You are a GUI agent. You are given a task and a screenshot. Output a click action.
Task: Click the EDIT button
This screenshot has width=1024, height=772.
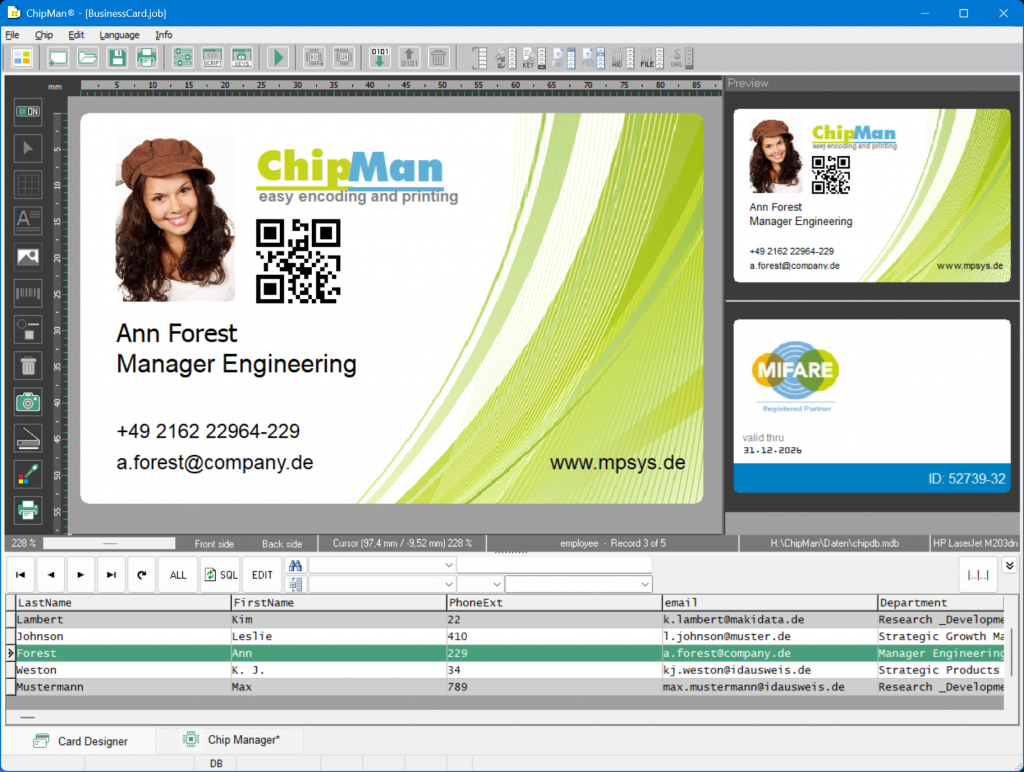[262, 575]
